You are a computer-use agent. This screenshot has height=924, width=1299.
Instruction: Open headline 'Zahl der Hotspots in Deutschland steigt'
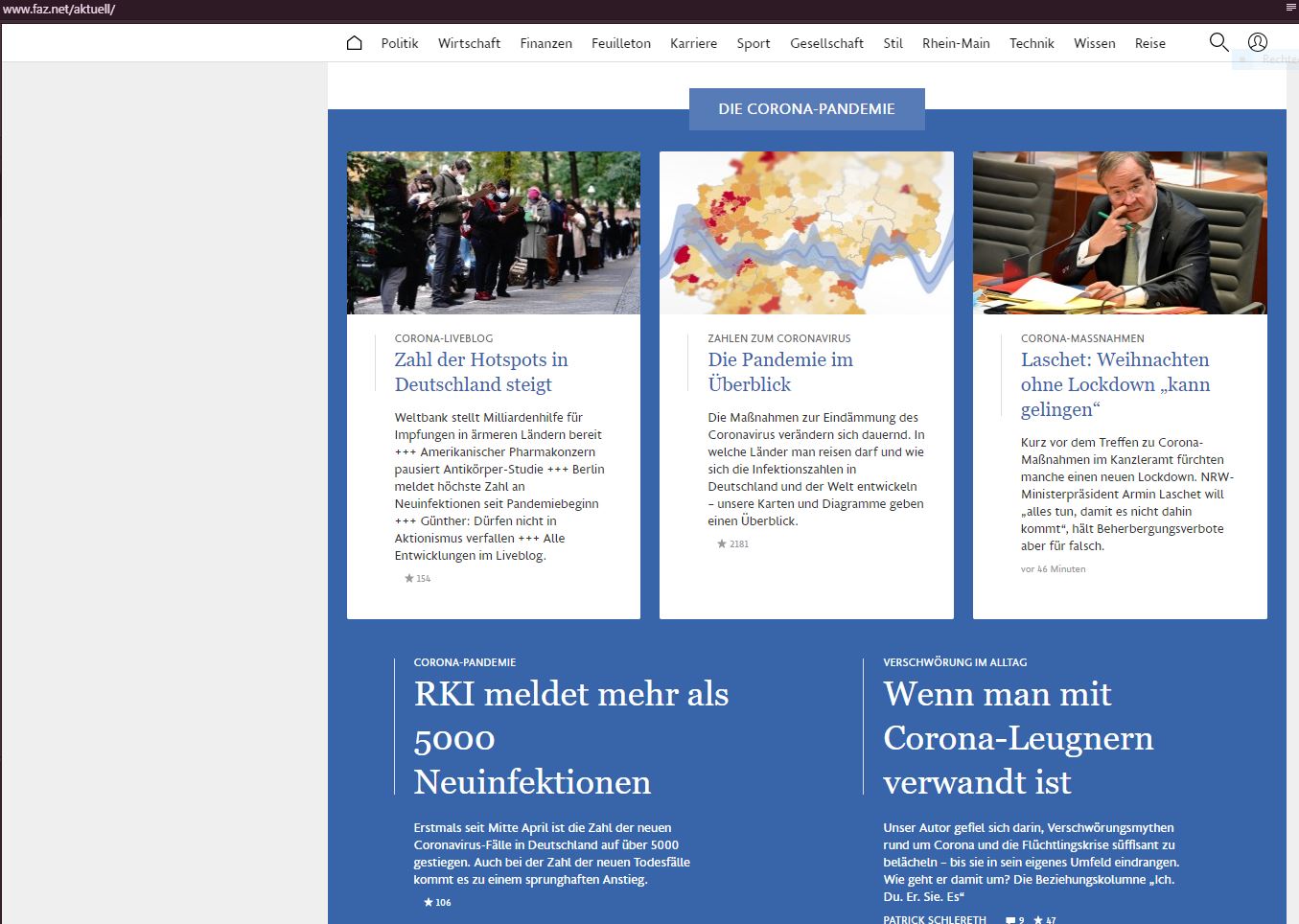coord(481,372)
